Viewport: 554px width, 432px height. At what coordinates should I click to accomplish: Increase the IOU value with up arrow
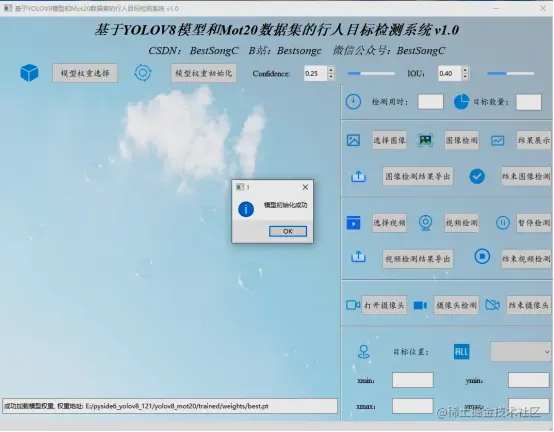click(x=465, y=69)
